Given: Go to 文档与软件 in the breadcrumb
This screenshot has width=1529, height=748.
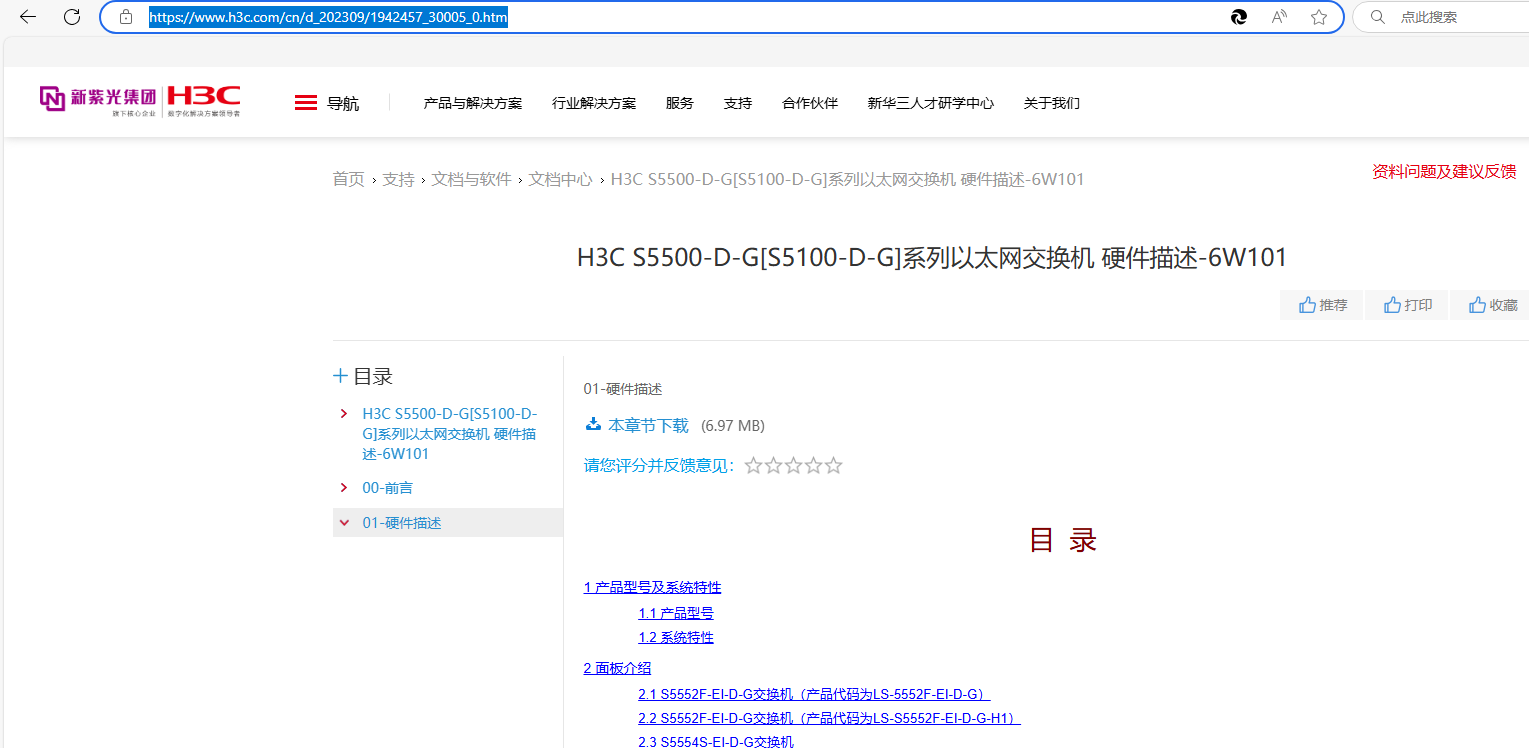Looking at the screenshot, I should [x=471, y=179].
